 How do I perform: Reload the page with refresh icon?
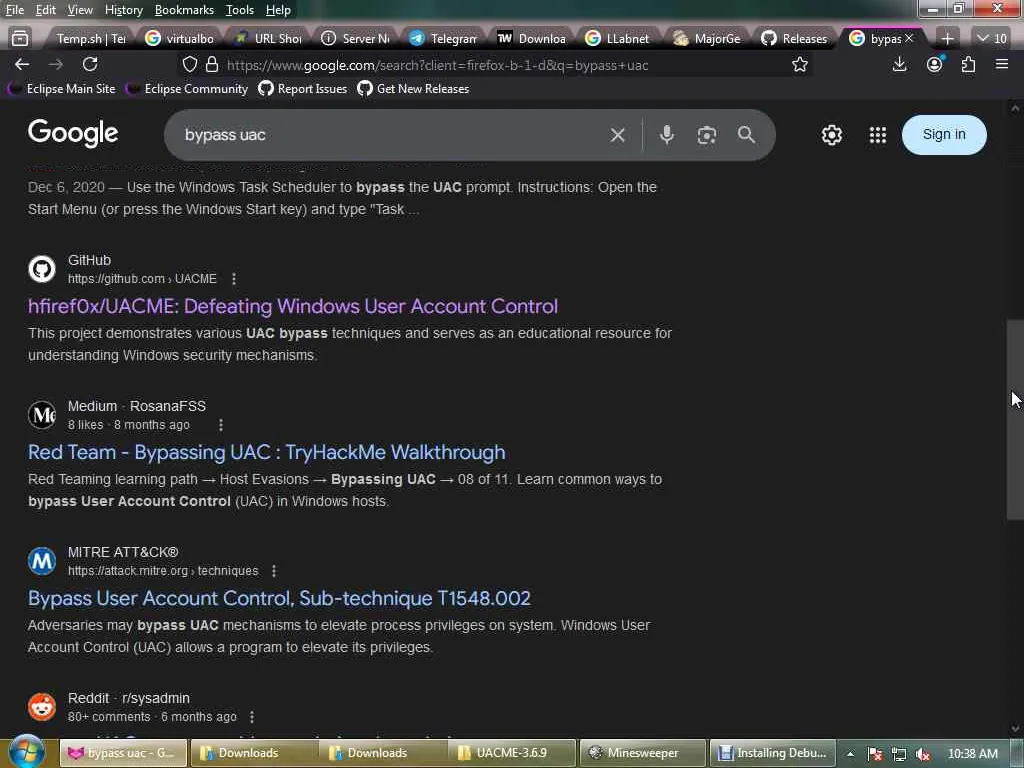click(x=90, y=64)
